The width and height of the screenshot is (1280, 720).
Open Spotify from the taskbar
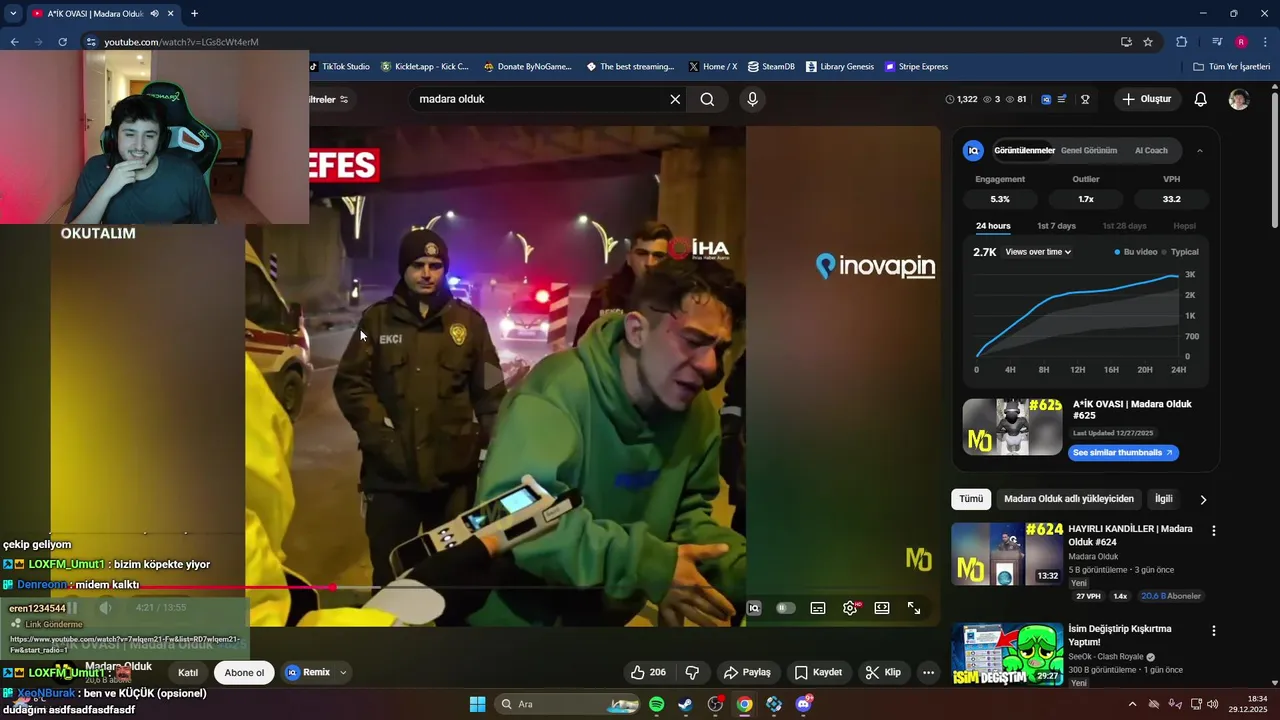656,704
